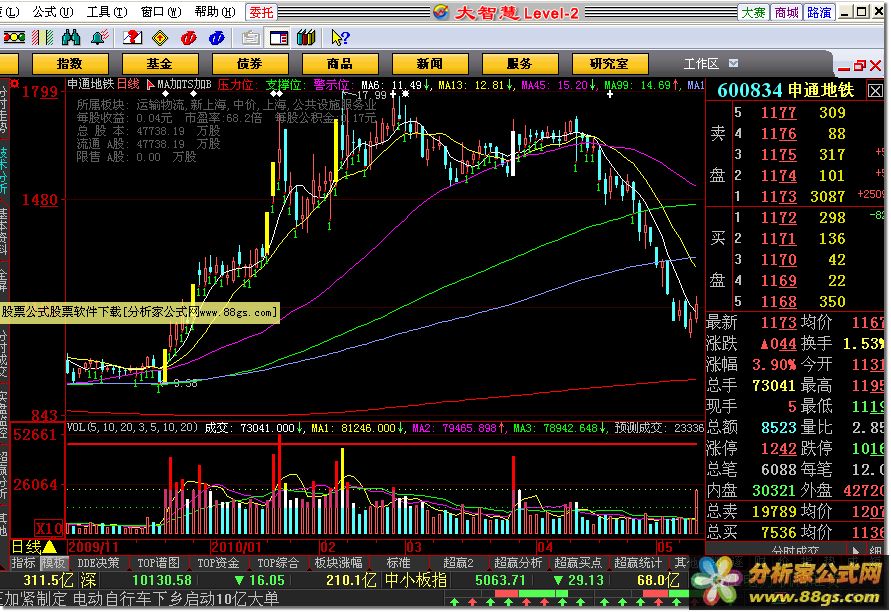
Task: Click the red minimize dash in chart corner
Action: click(x=844, y=68)
